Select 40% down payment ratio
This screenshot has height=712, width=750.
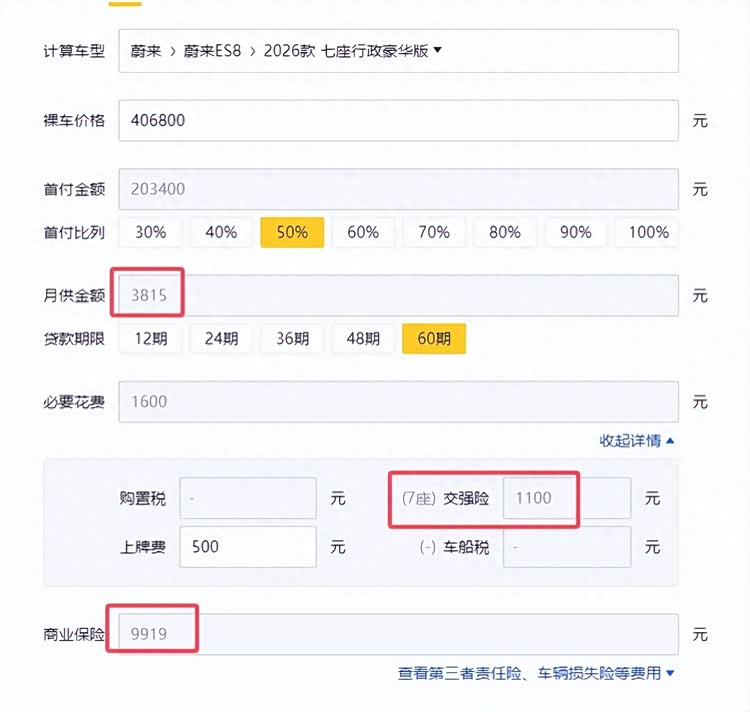pyautogui.click(x=221, y=232)
